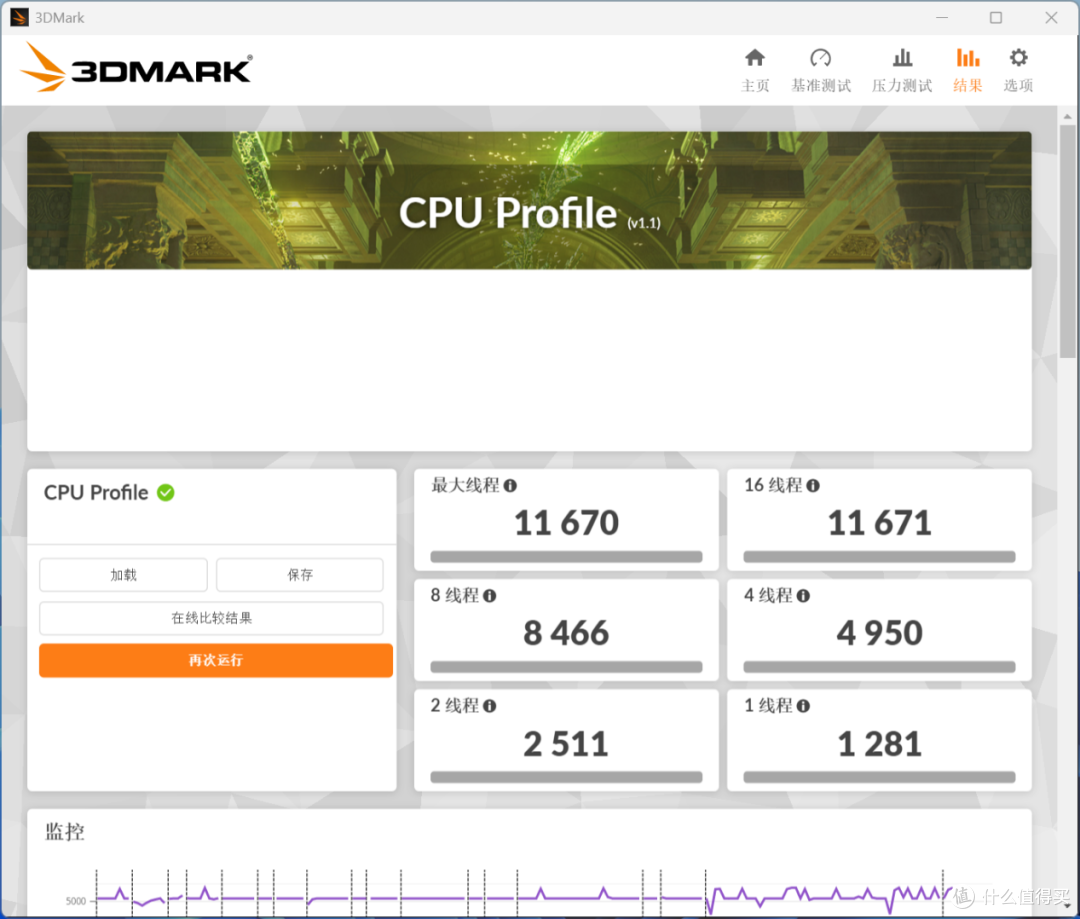Close the 3DMark window
Screen dimensions: 1080x919
[x=1051, y=17]
